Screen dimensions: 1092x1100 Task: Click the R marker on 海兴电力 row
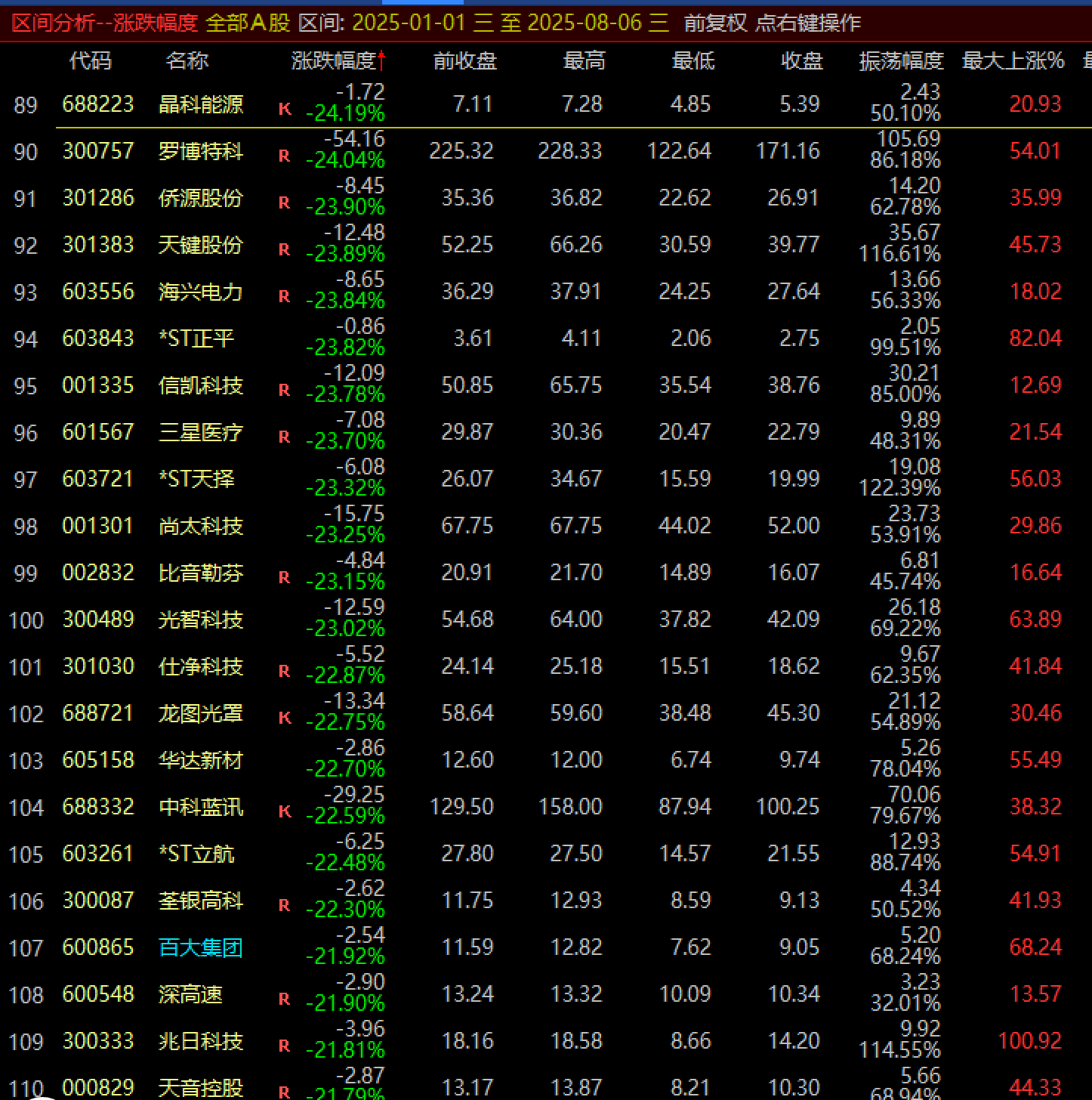[x=285, y=296]
